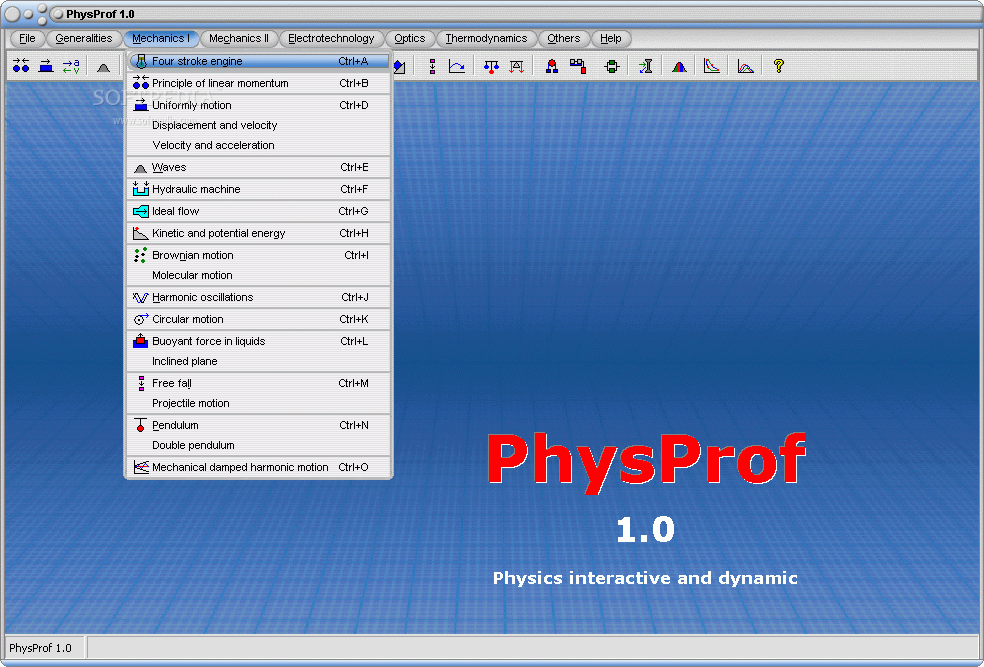This screenshot has height=667, width=984.
Task: Select Four stroke engine menu entry
Action: tap(259, 61)
